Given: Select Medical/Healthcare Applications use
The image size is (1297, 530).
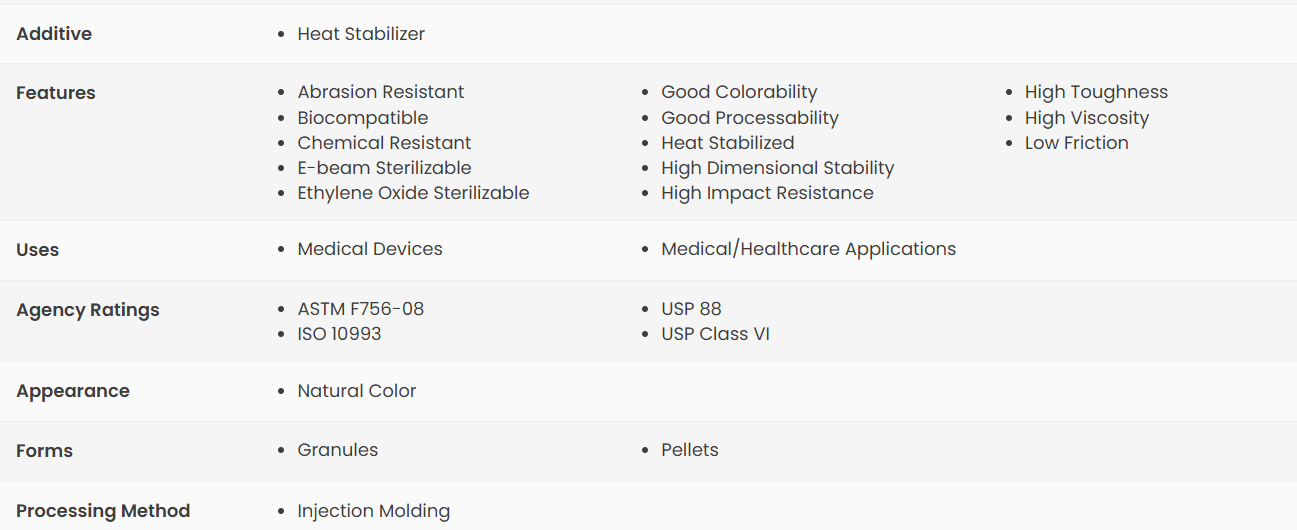Looking at the screenshot, I should (808, 249).
